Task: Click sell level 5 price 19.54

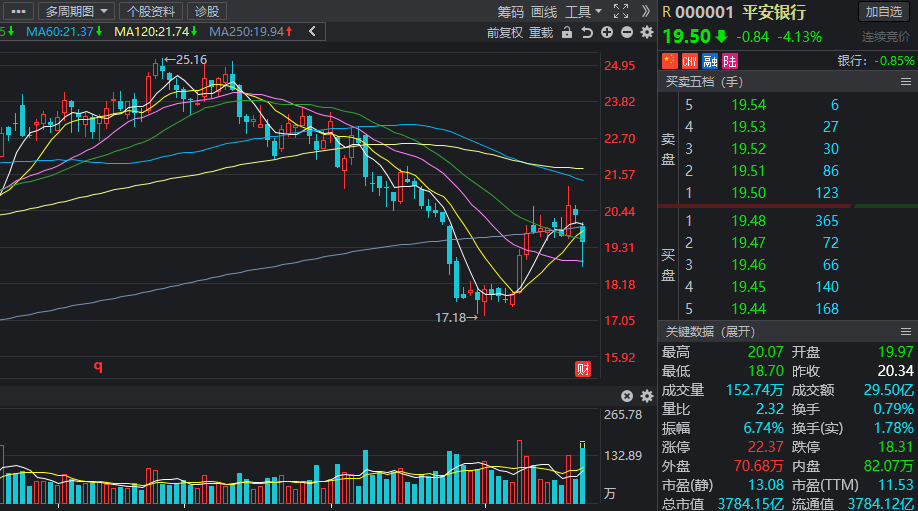Action: pyautogui.click(x=748, y=105)
